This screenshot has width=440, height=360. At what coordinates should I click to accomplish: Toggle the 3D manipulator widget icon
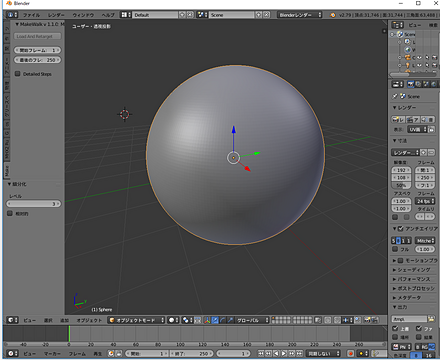(207, 320)
